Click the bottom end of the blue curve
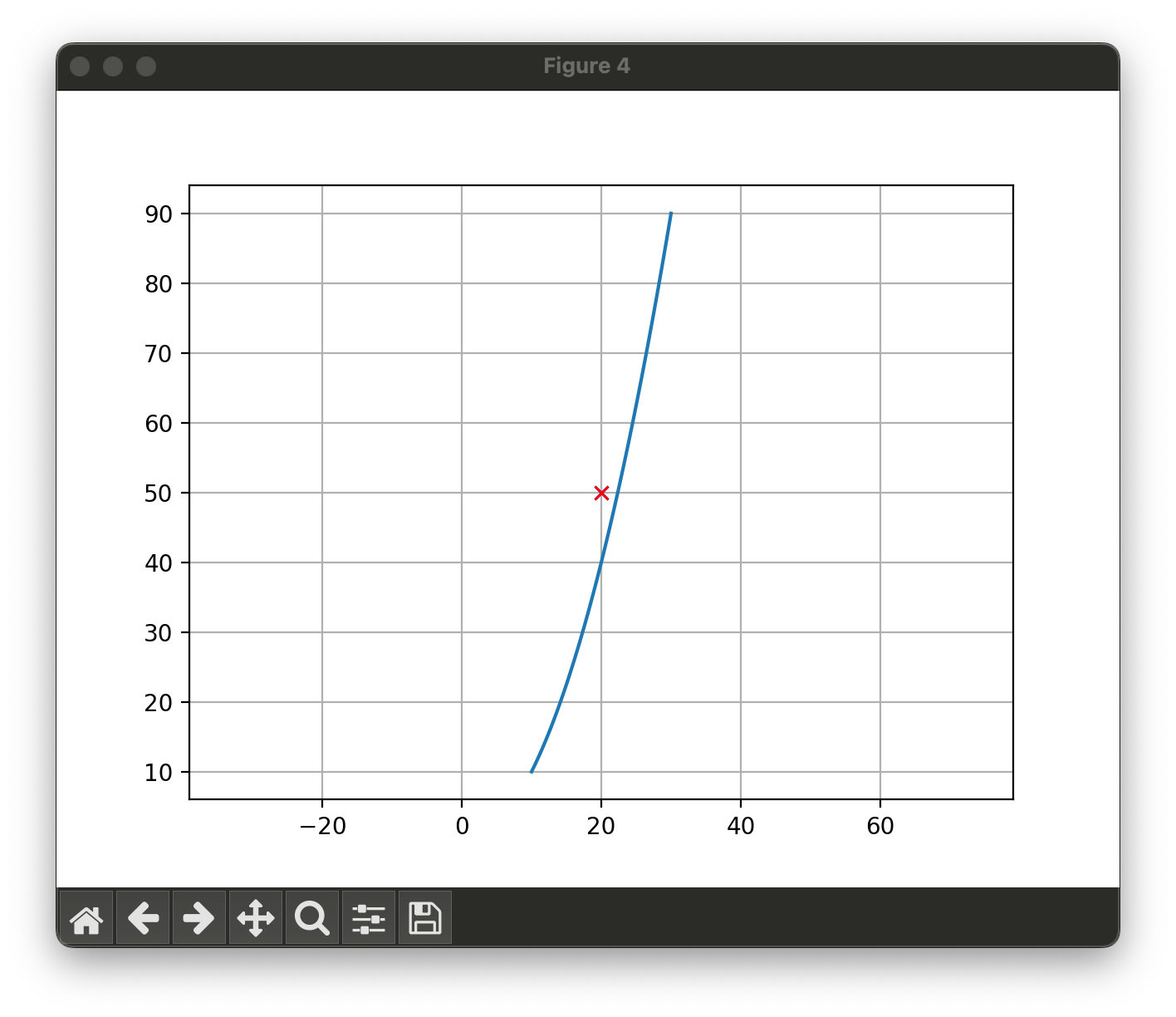The width and height of the screenshot is (1176, 1017). click(x=532, y=772)
